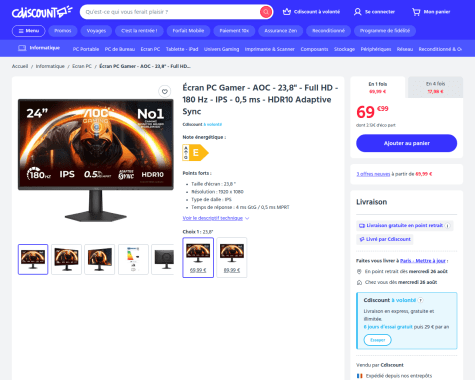Go to Imprimante & Scanner subcategory

tap(270, 49)
